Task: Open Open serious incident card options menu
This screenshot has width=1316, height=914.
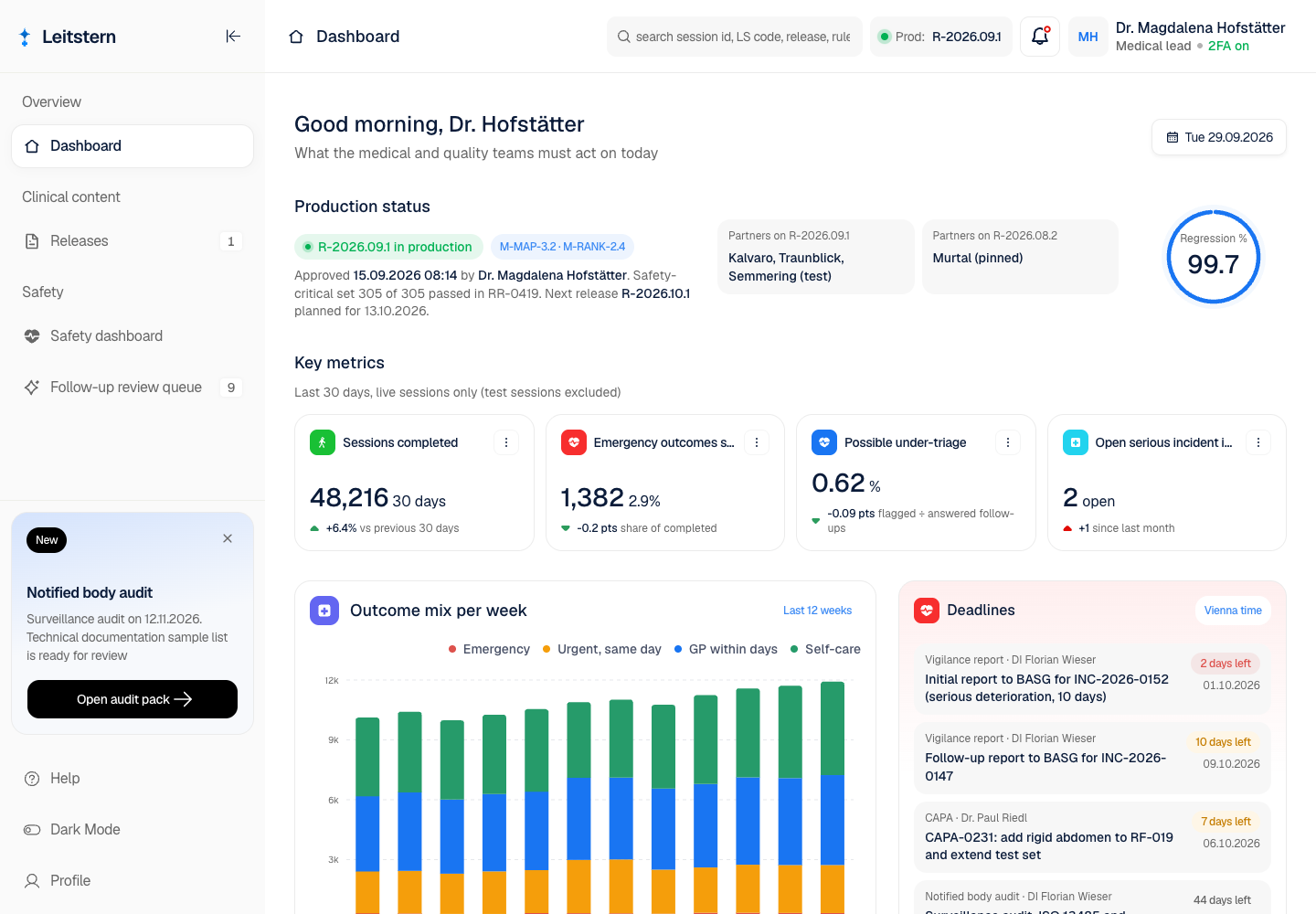Action: pos(1258,442)
